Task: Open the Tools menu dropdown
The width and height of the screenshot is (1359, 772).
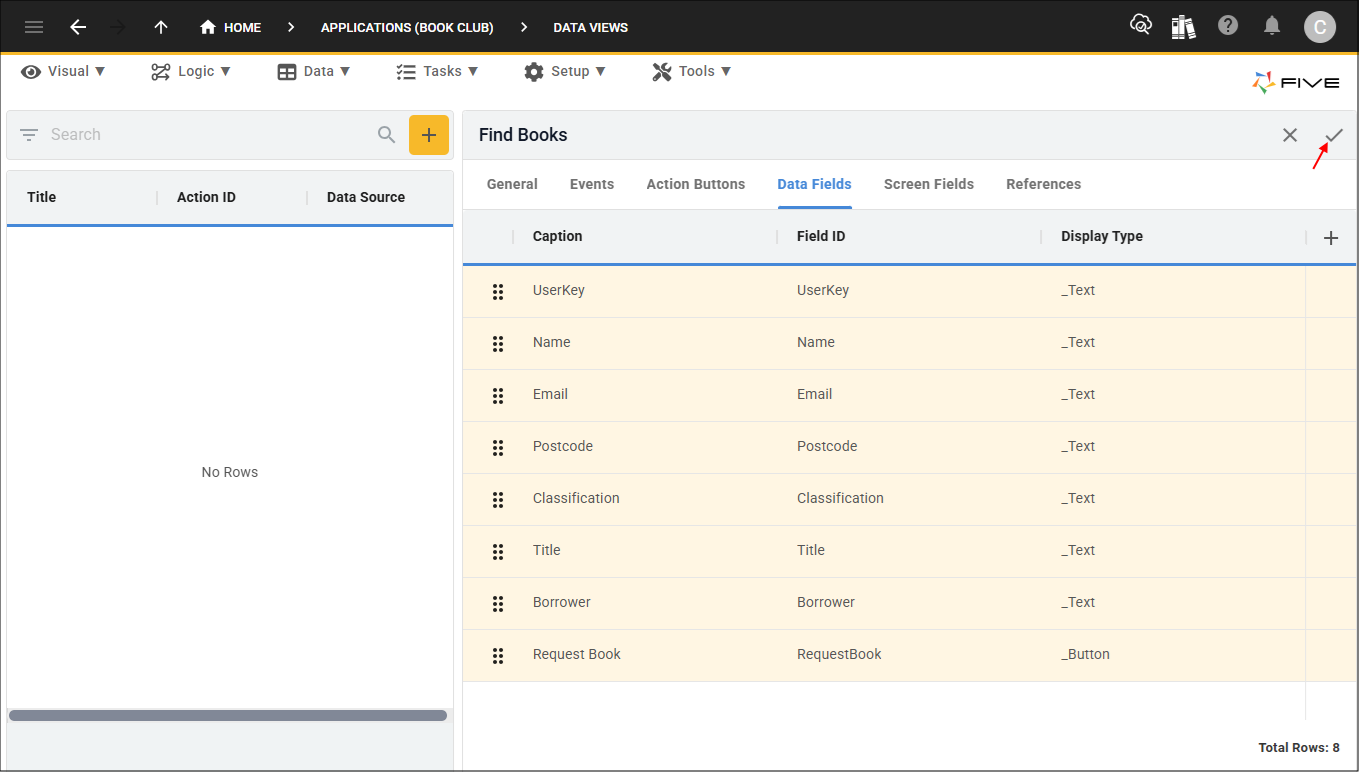Action: [692, 71]
